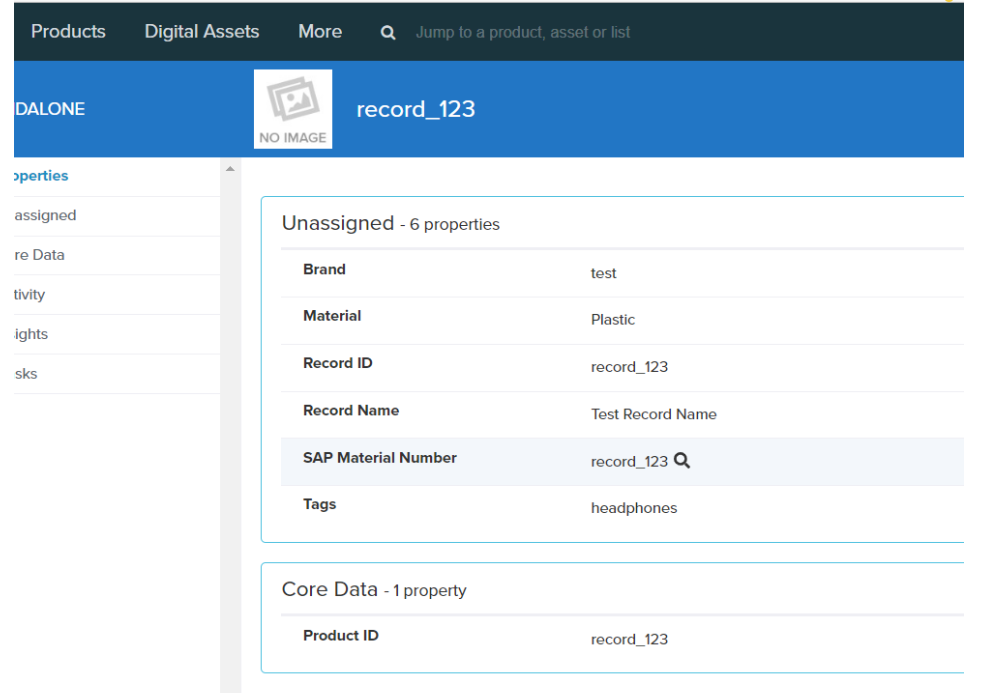Jump to Unassigned in the left sidebar
1008x693 pixels.
click(44, 215)
